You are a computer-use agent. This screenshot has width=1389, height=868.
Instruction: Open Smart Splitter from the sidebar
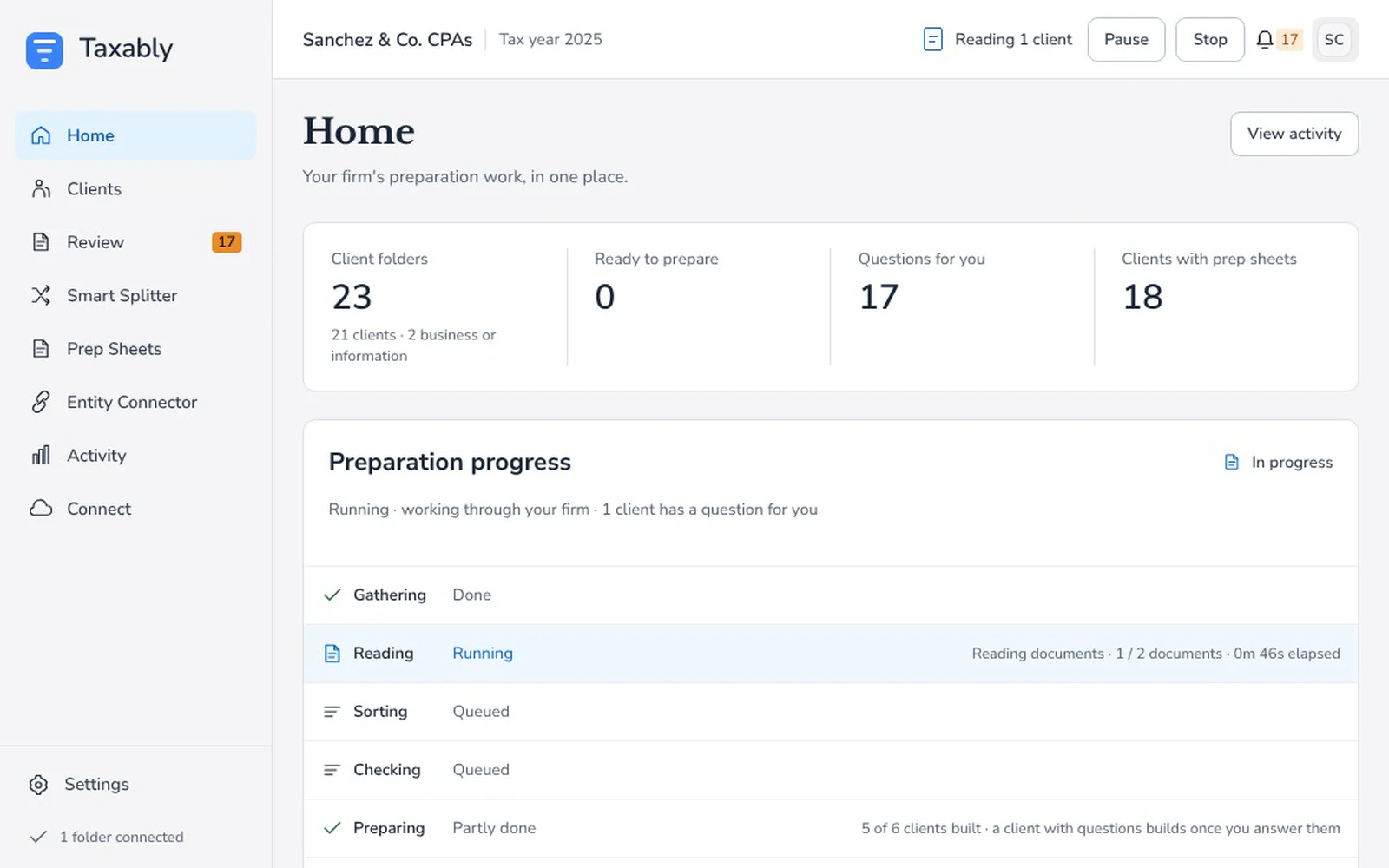click(135, 295)
